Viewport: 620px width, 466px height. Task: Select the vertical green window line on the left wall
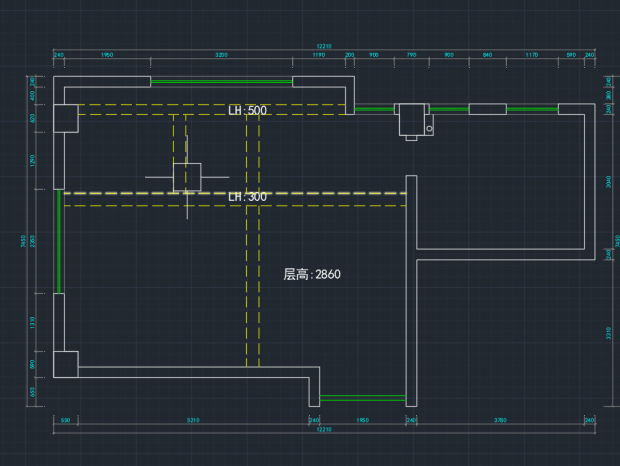pos(59,241)
